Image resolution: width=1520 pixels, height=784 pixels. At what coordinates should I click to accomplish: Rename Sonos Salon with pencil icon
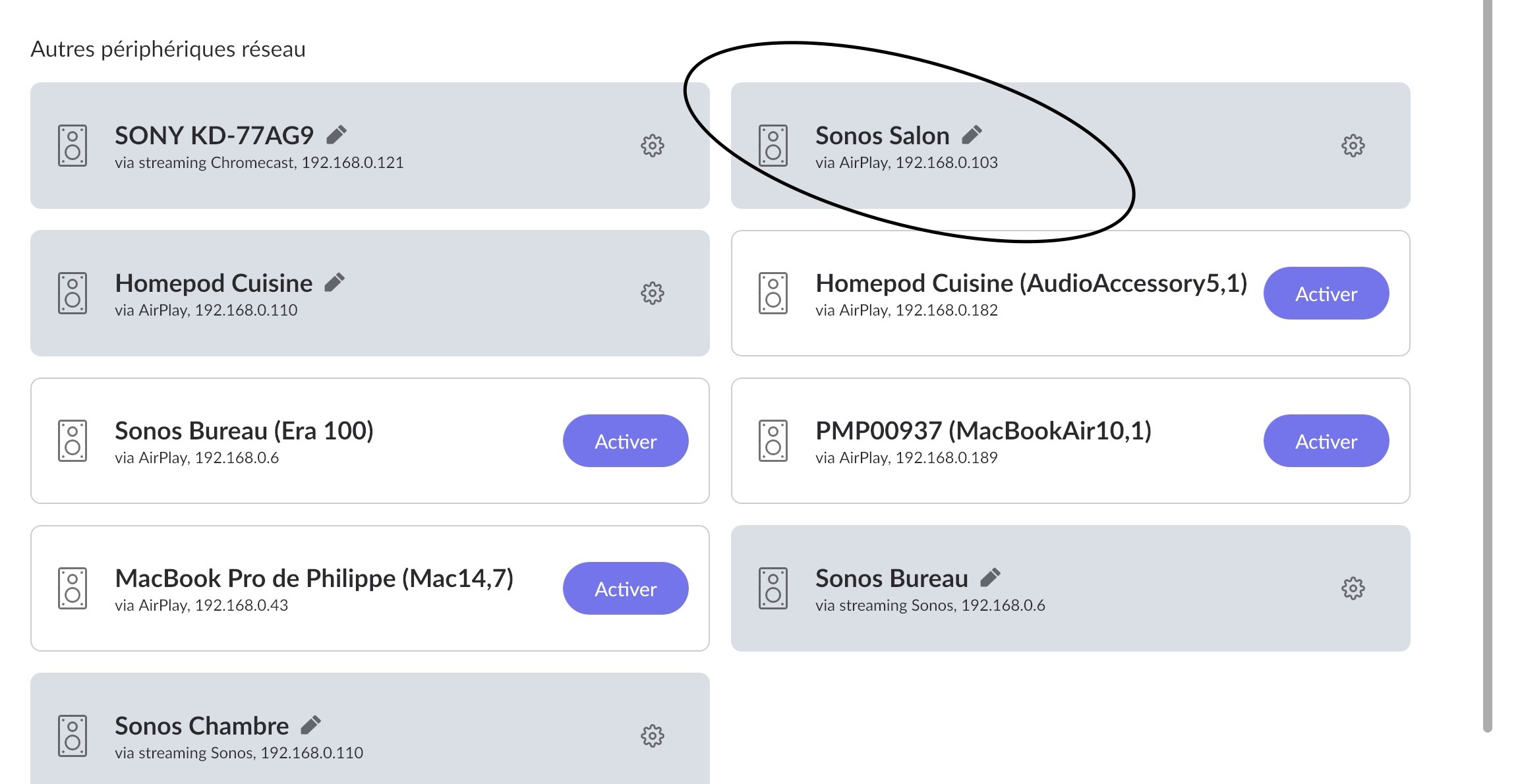(972, 135)
